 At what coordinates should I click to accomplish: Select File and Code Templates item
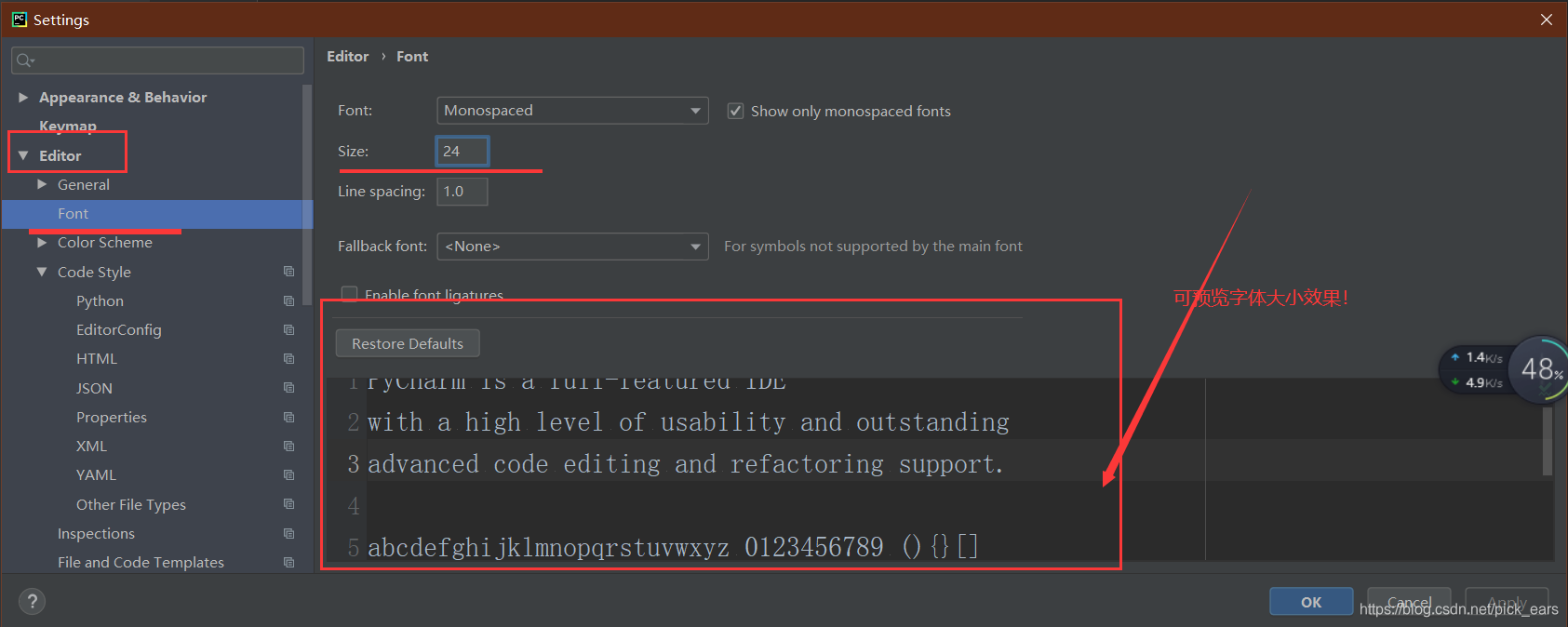[x=141, y=562]
